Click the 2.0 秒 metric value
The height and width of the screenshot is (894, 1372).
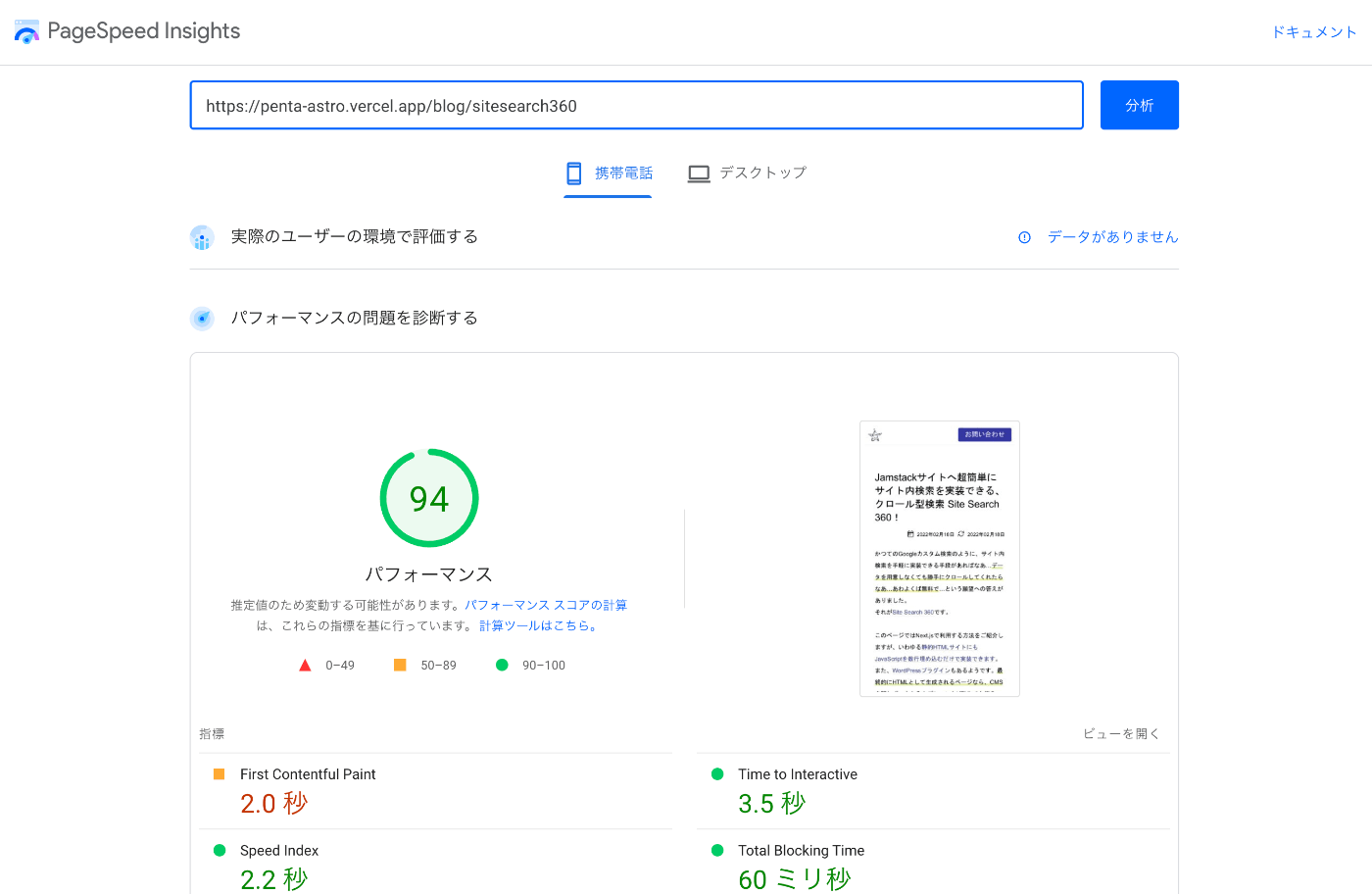(x=274, y=804)
